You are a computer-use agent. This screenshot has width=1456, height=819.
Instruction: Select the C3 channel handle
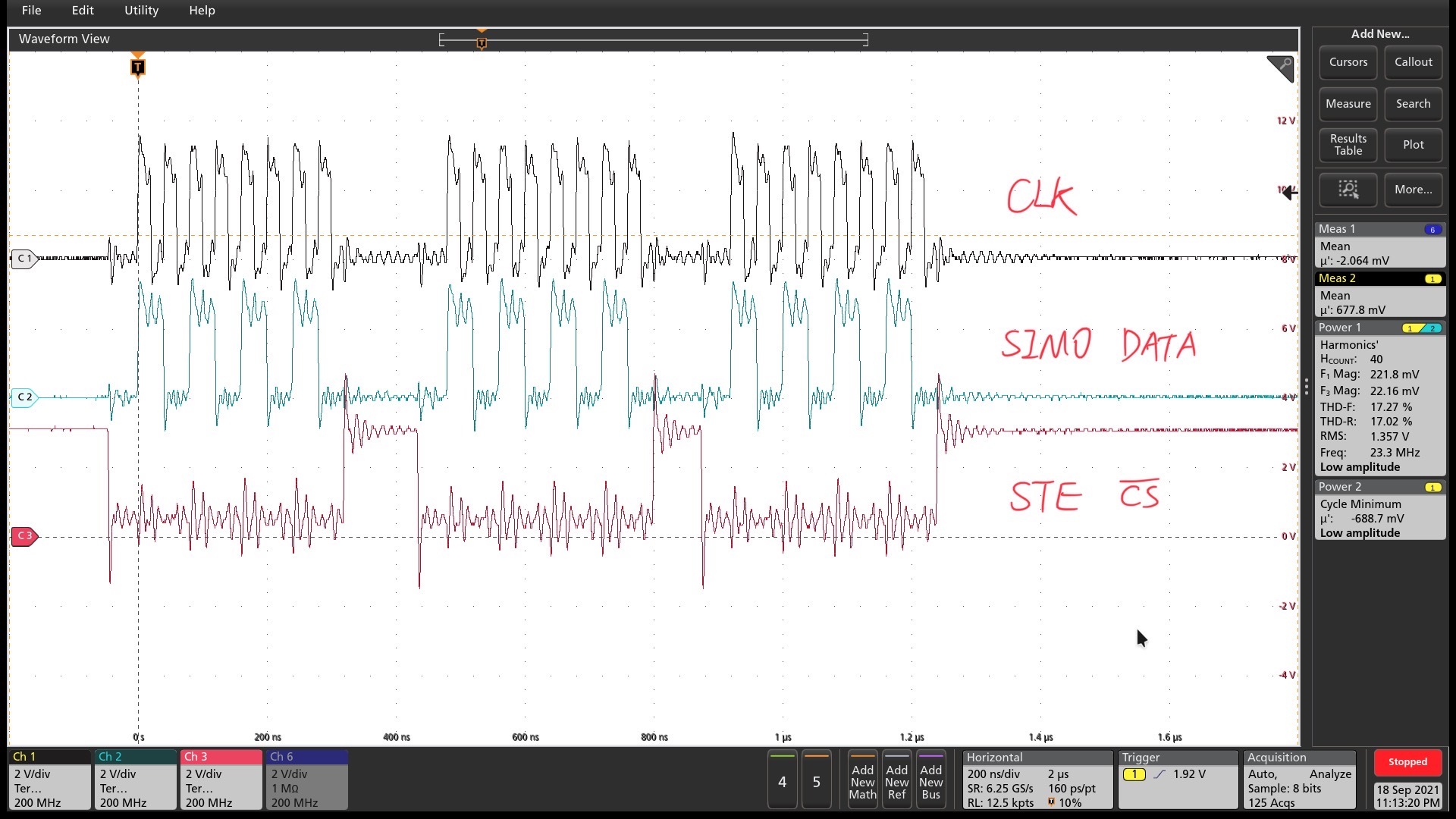[x=24, y=536]
